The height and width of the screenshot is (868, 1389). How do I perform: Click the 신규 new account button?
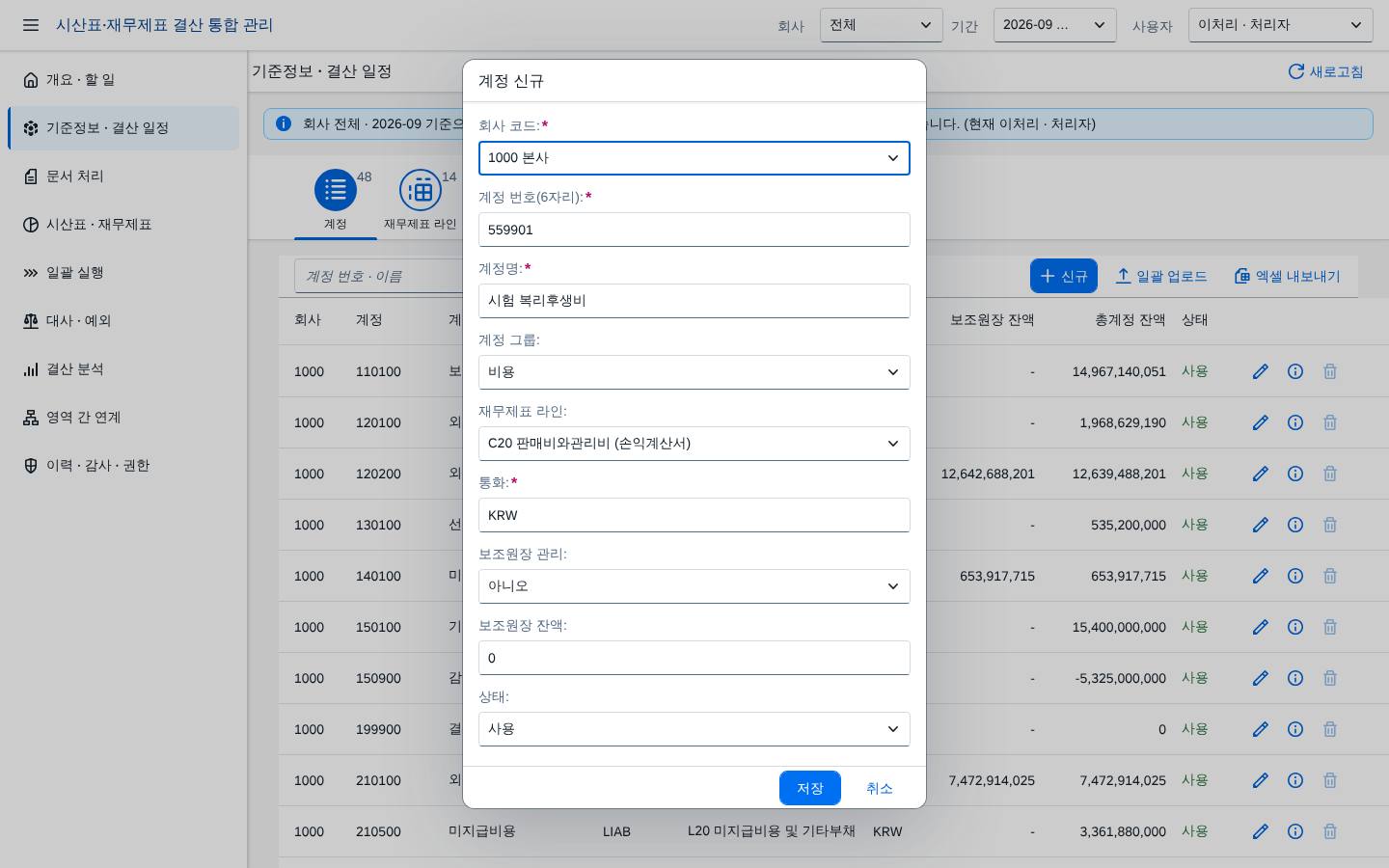coord(1064,276)
